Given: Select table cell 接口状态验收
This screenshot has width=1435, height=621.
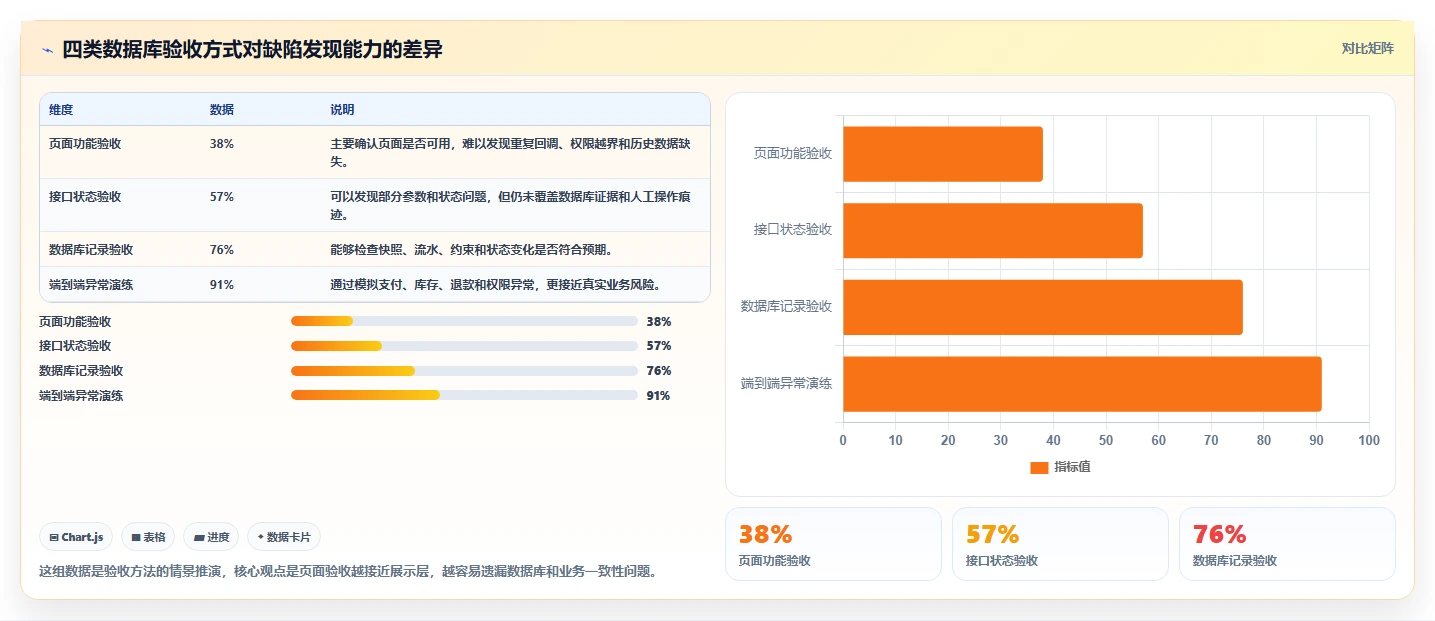Looking at the screenshot, I should [x=85, y=197].
